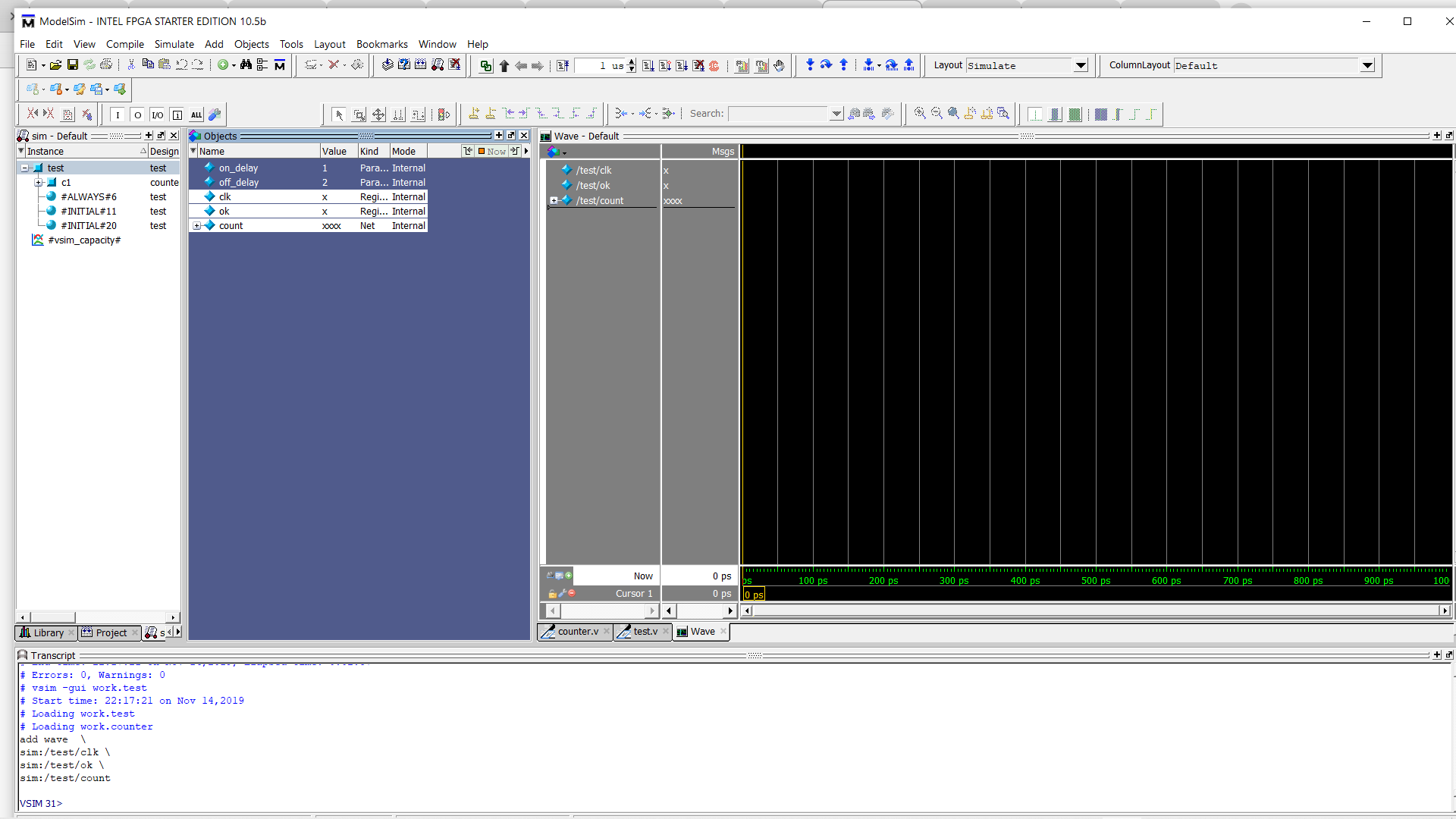The height and width of the screenshot is (819, 1456).
Task: Toggle the Inputs 'I' filter button
Action: coord(118,115)
